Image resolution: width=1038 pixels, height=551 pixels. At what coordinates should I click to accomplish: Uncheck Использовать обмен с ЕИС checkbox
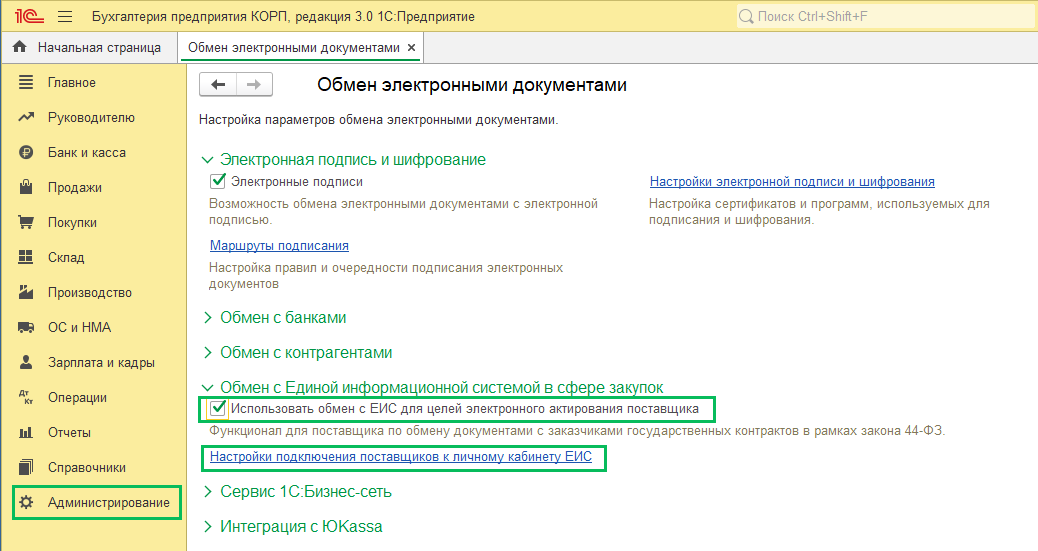coord(218,409)
